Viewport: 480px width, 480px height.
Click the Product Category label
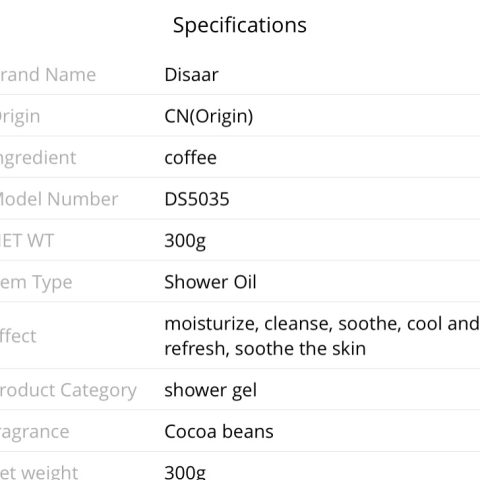[x=68, y=391]
